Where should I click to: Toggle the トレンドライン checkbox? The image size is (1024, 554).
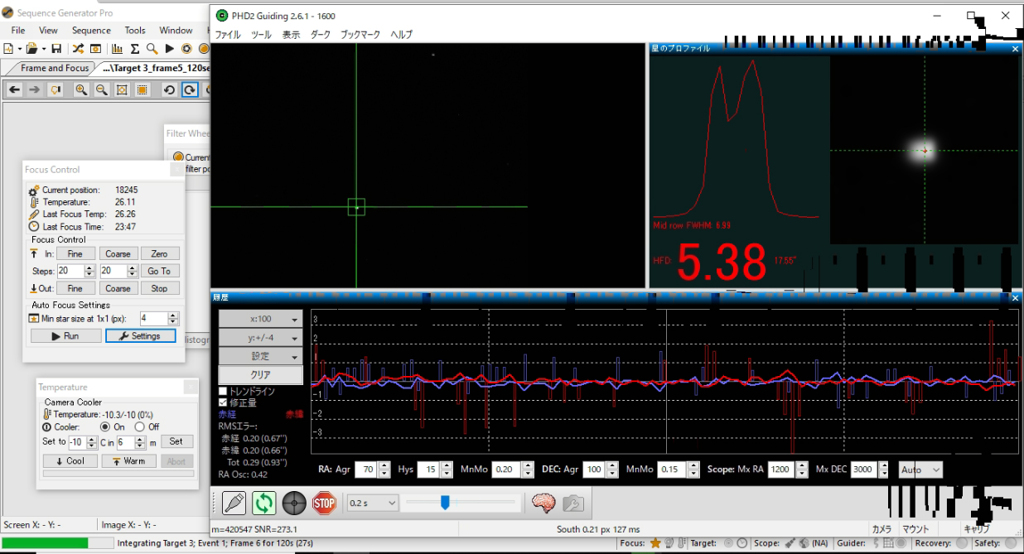(x=223, y=391)
